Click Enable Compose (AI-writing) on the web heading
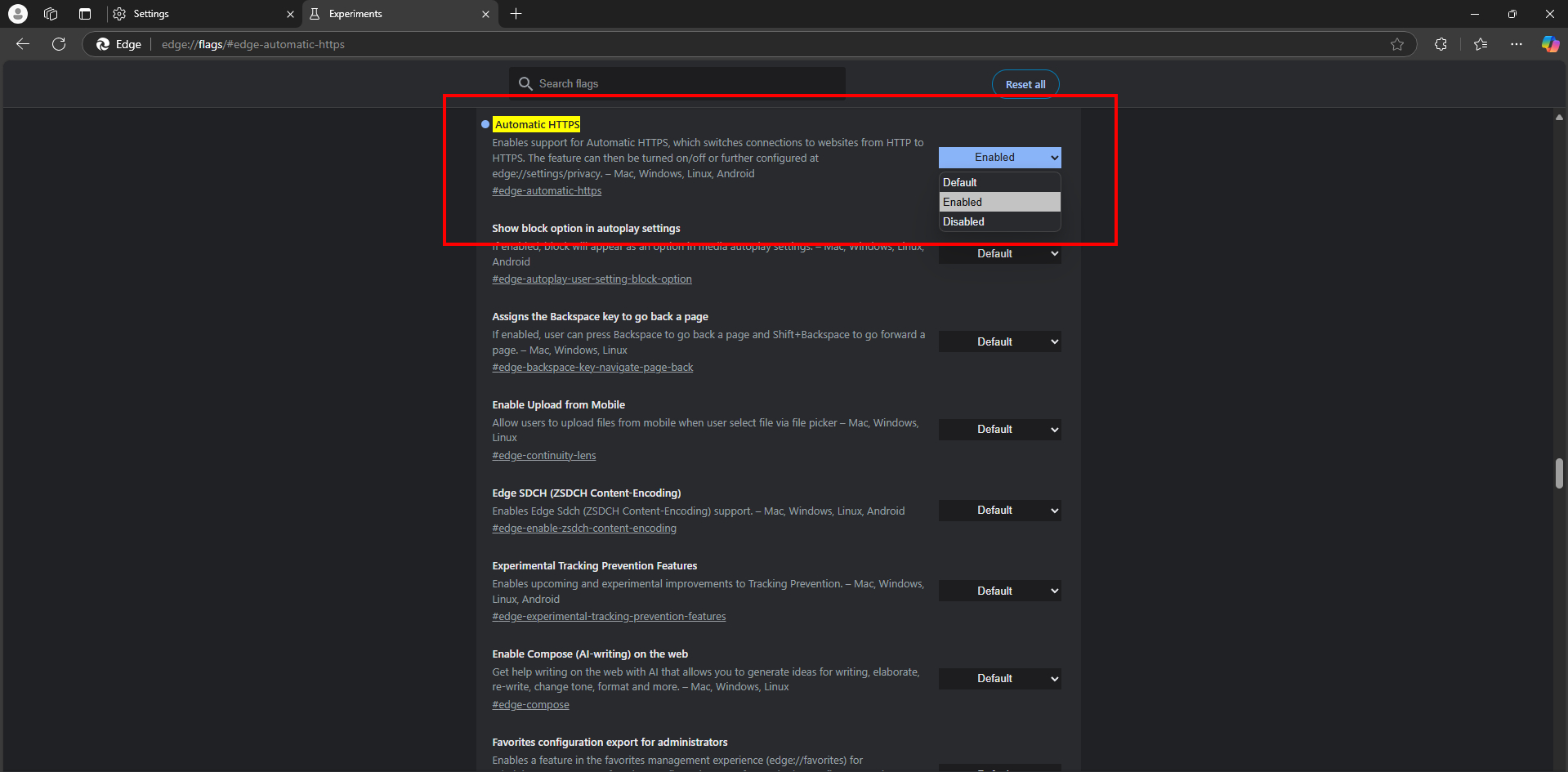 click(590, 654)
